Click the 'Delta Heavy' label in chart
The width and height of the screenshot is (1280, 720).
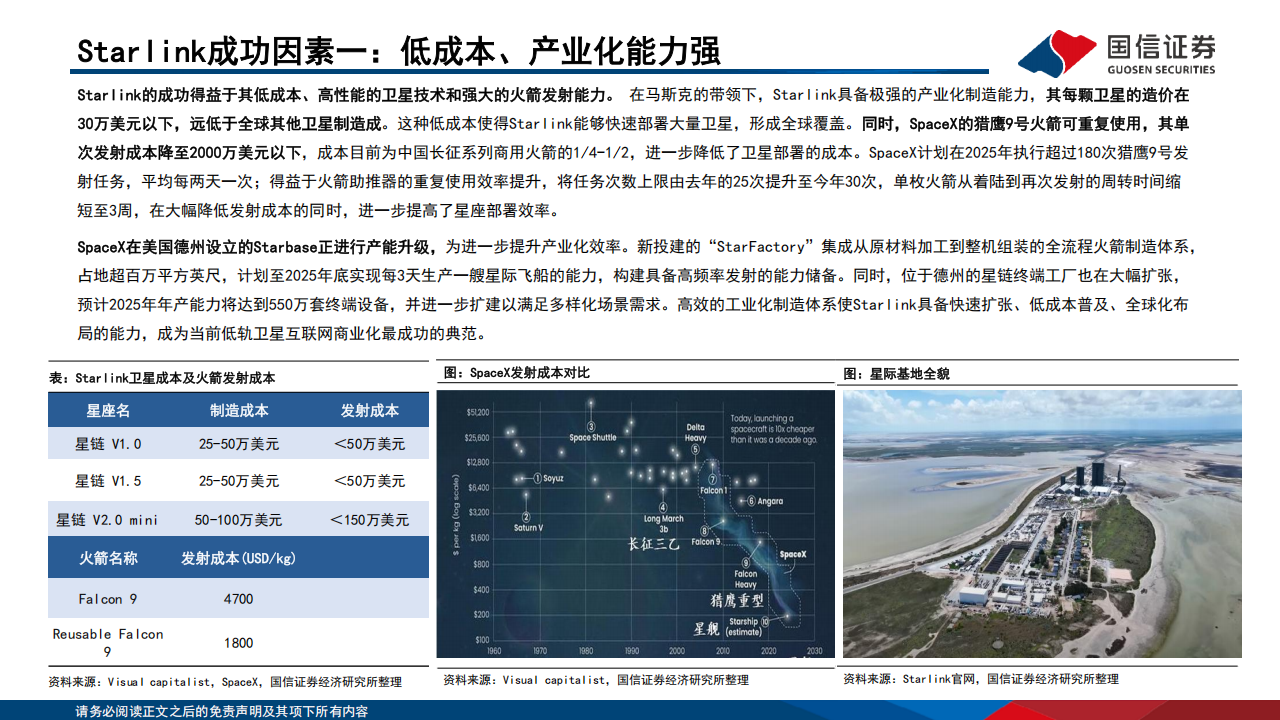point(695,433)
